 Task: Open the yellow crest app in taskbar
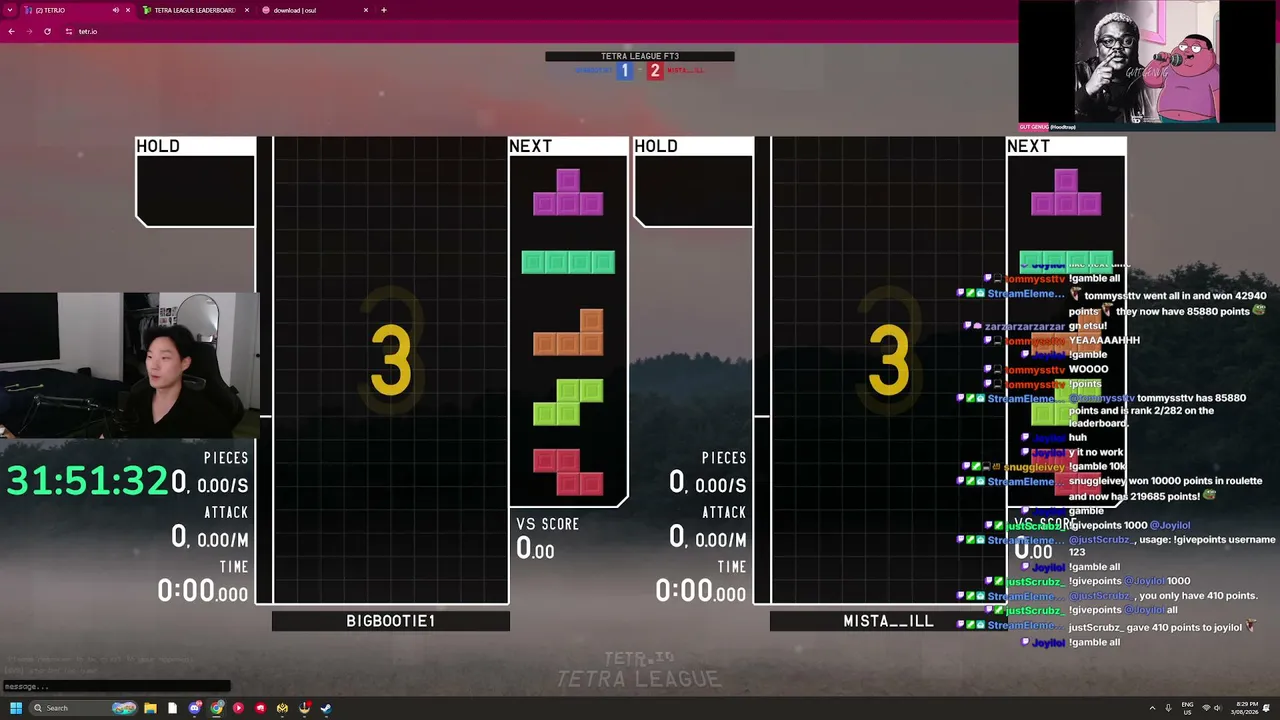pyautogui.click(x=282, y=708)
